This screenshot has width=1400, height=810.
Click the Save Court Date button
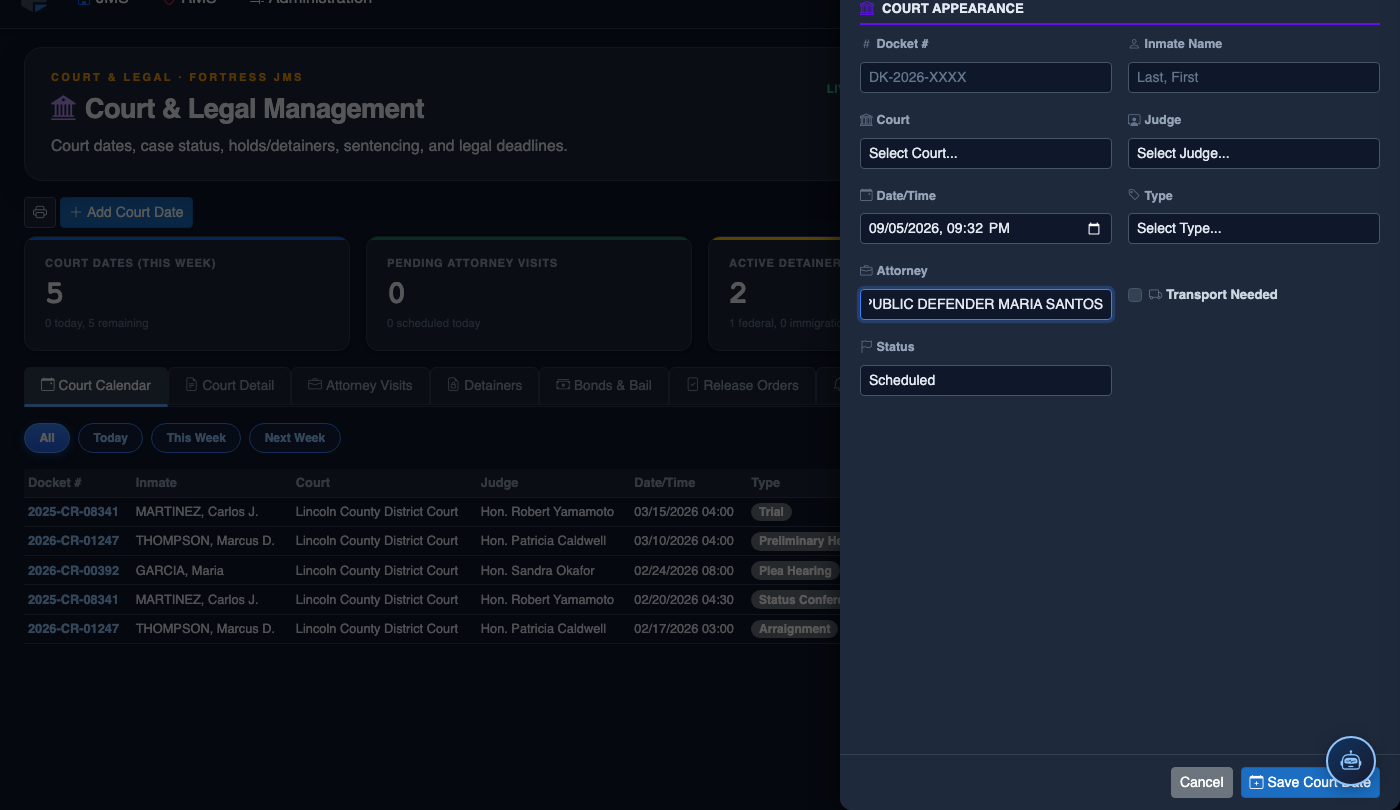tap(1310, 782)
